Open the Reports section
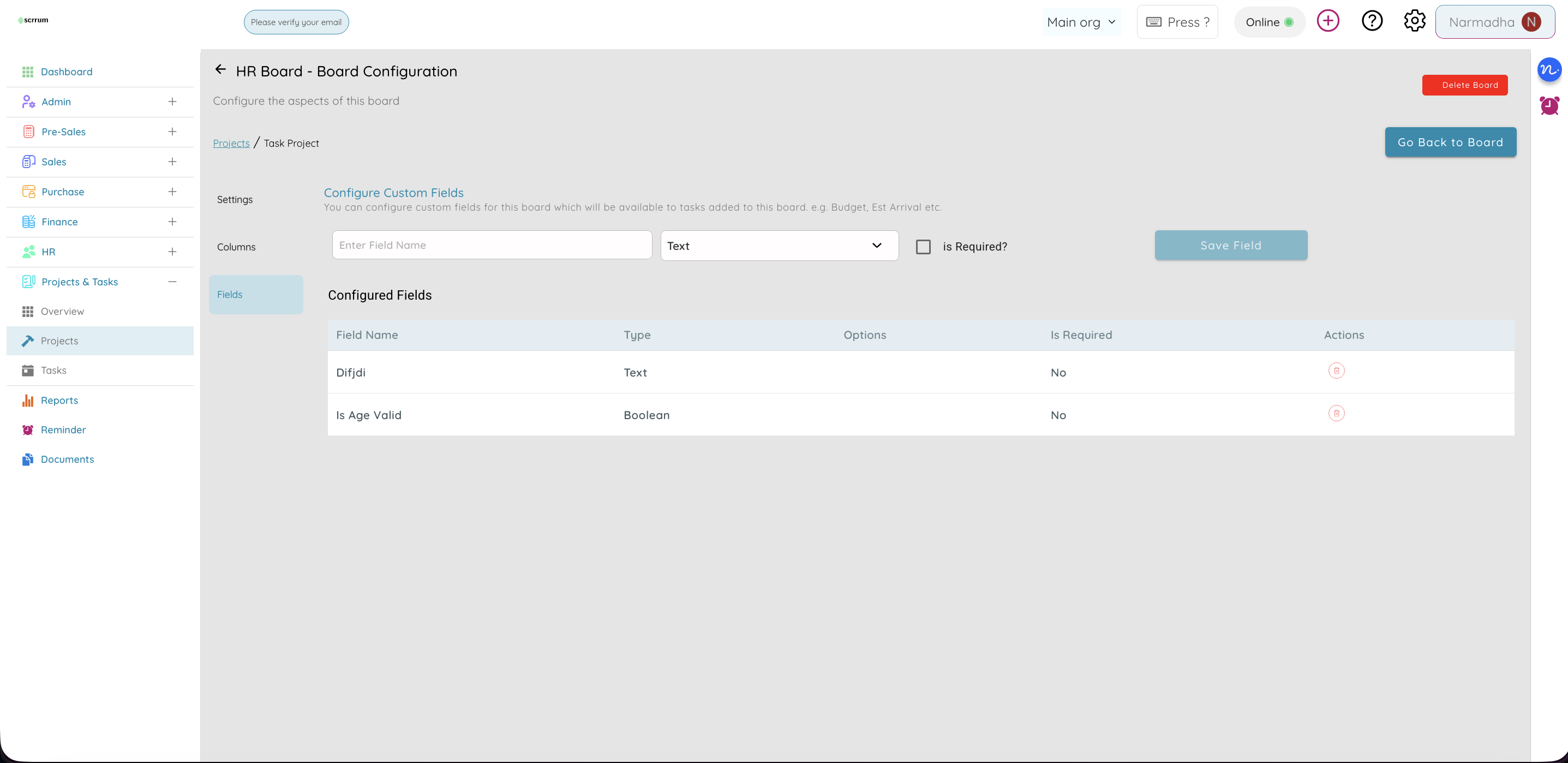The width and height of the screenshot is (1568, 763). (58, 400)
